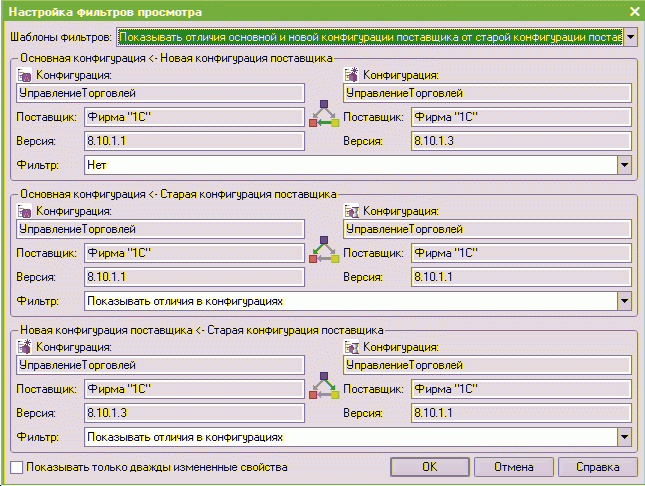Click old supplier configuration icon in third group
Viewport: 645px width, 486px height.
[351, 347]
